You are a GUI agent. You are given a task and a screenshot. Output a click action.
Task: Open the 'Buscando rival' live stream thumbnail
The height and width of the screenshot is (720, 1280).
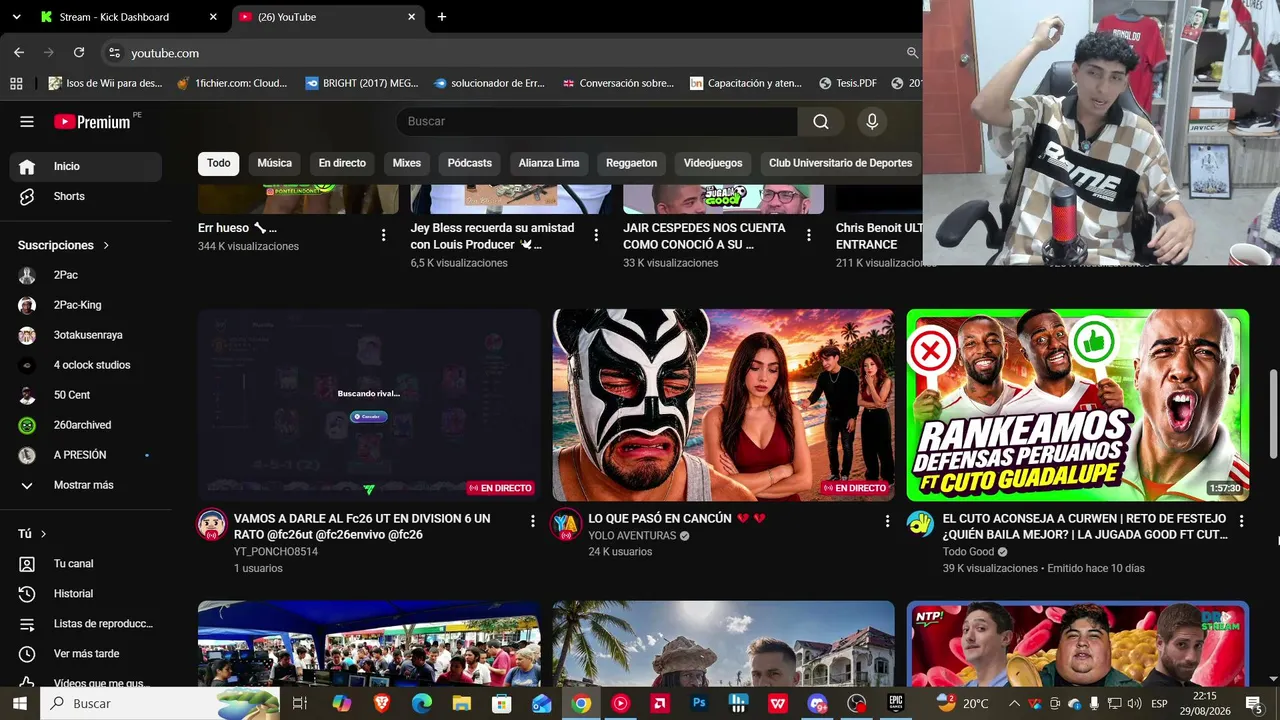(369, 405)
